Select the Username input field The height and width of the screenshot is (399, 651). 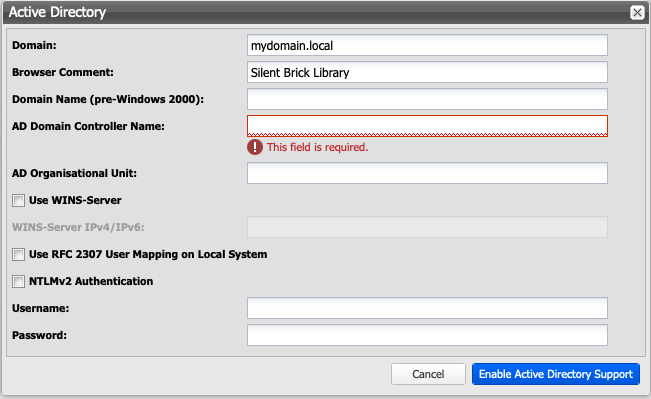click(x=427, y=308)
